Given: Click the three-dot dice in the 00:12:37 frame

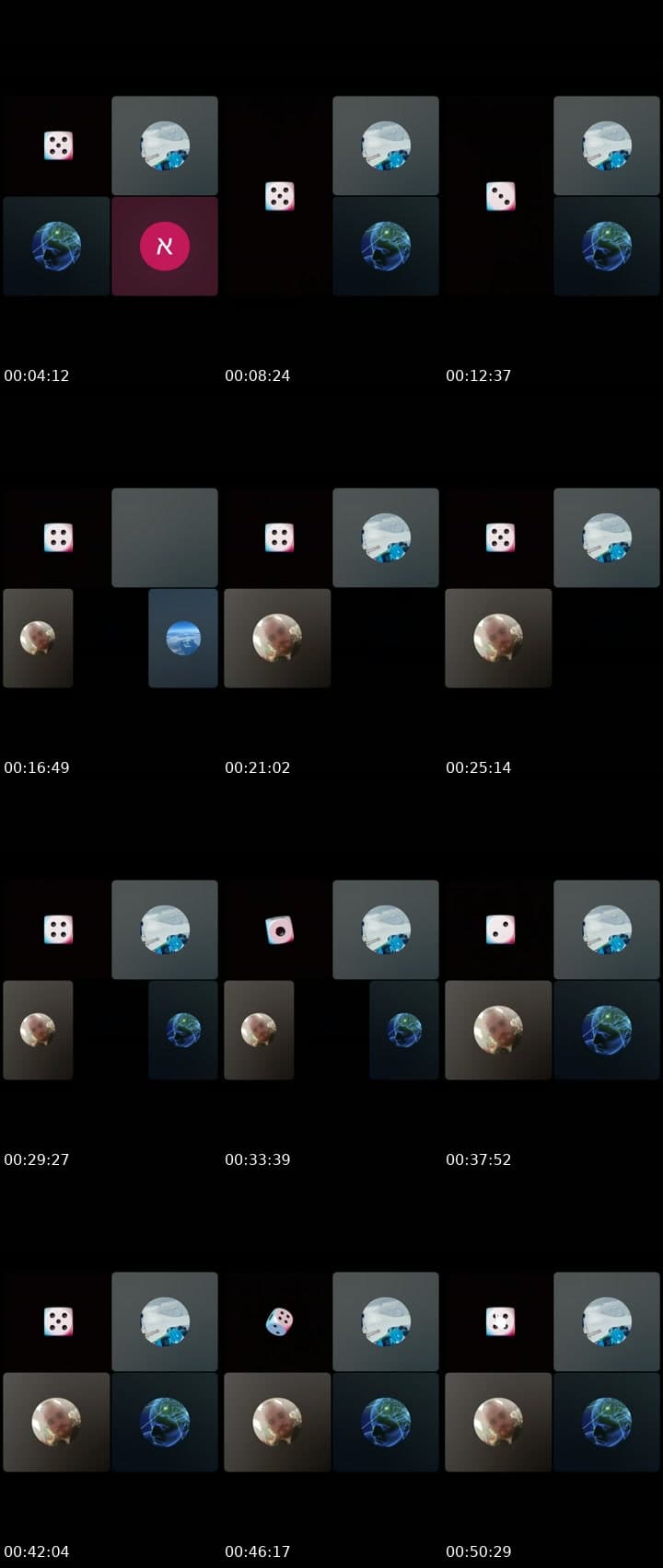Looking at the screenshot, I should [x=500, y=196].
